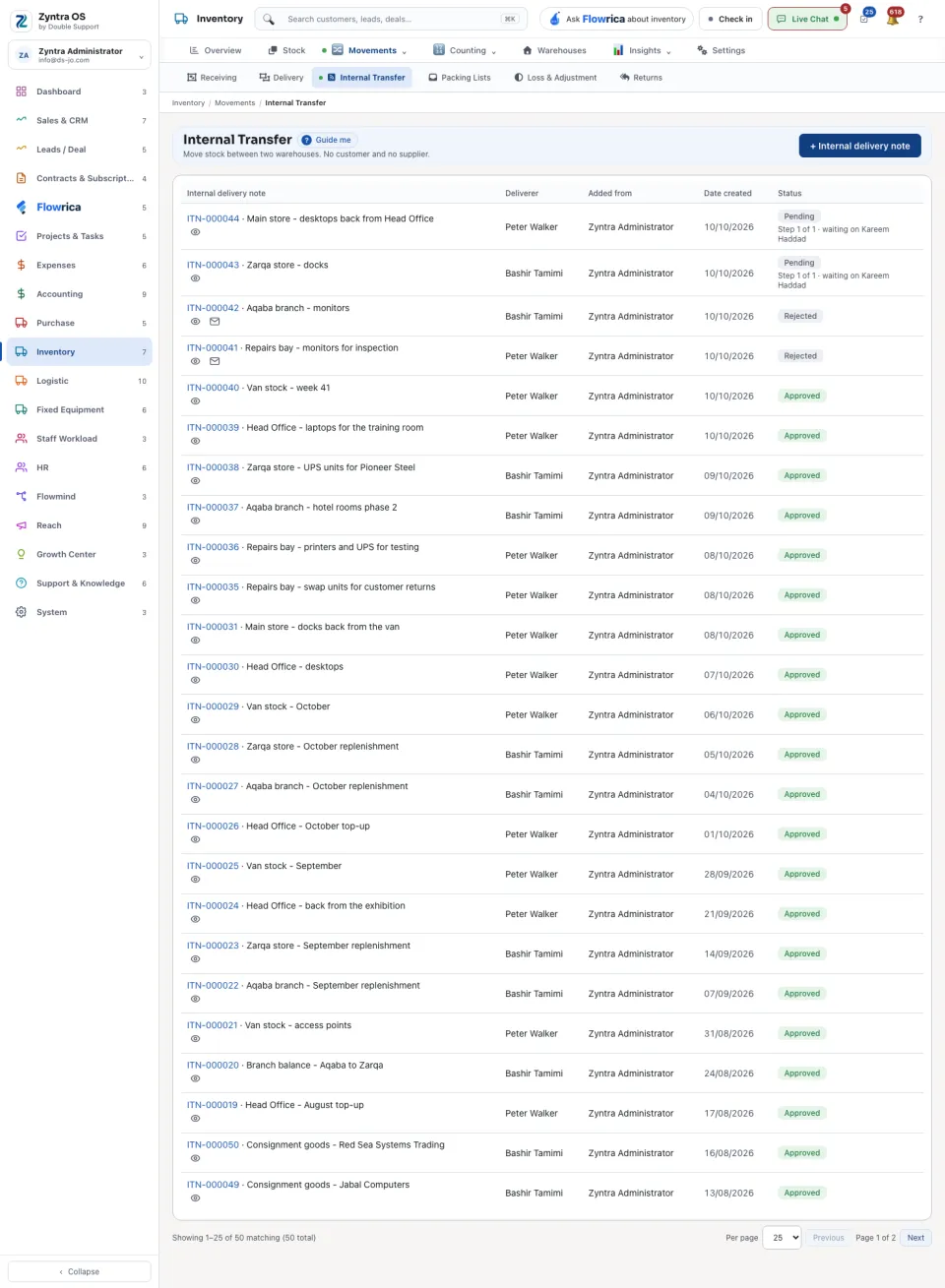Click the Movements breadcrumb
This screenshot has height=1288, width=945.
(234, 102)
